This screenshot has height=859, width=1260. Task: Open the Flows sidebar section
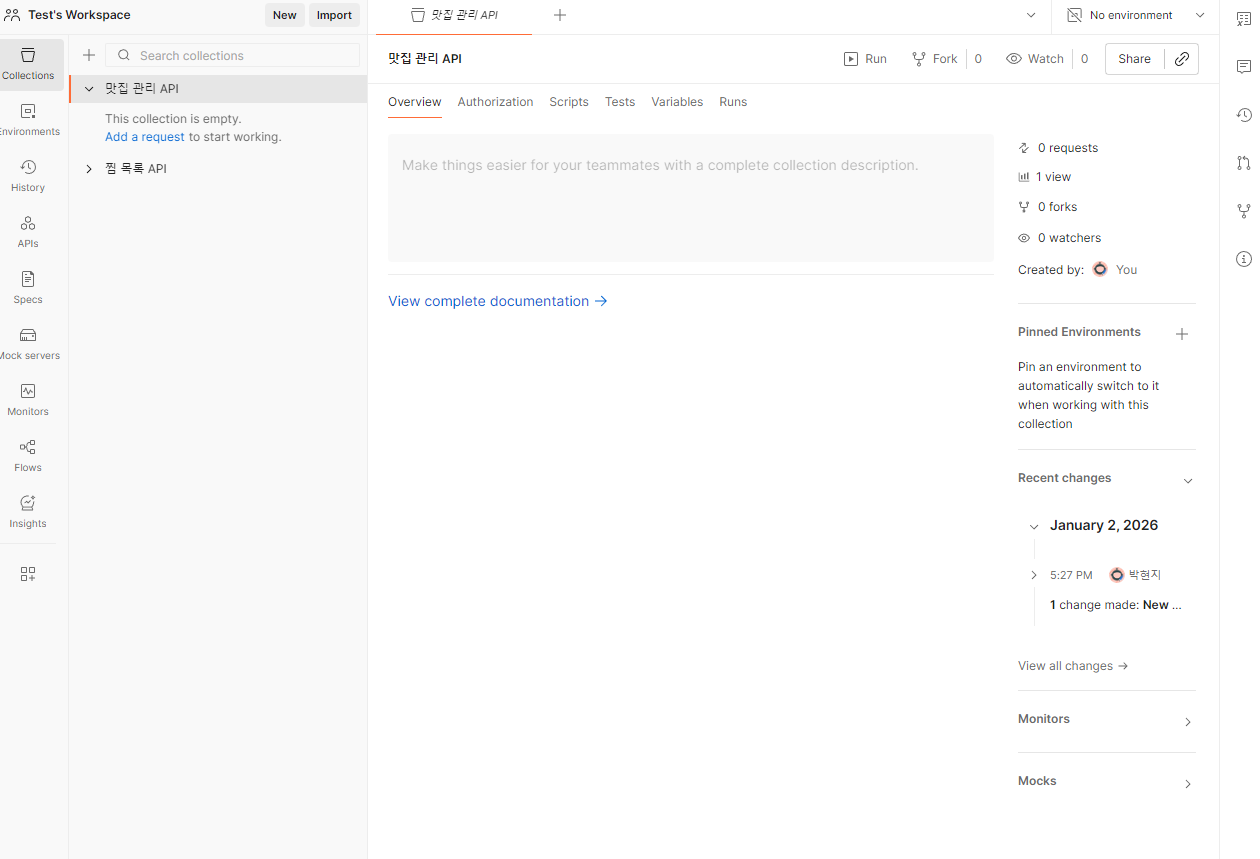click(x=28, y=456)
